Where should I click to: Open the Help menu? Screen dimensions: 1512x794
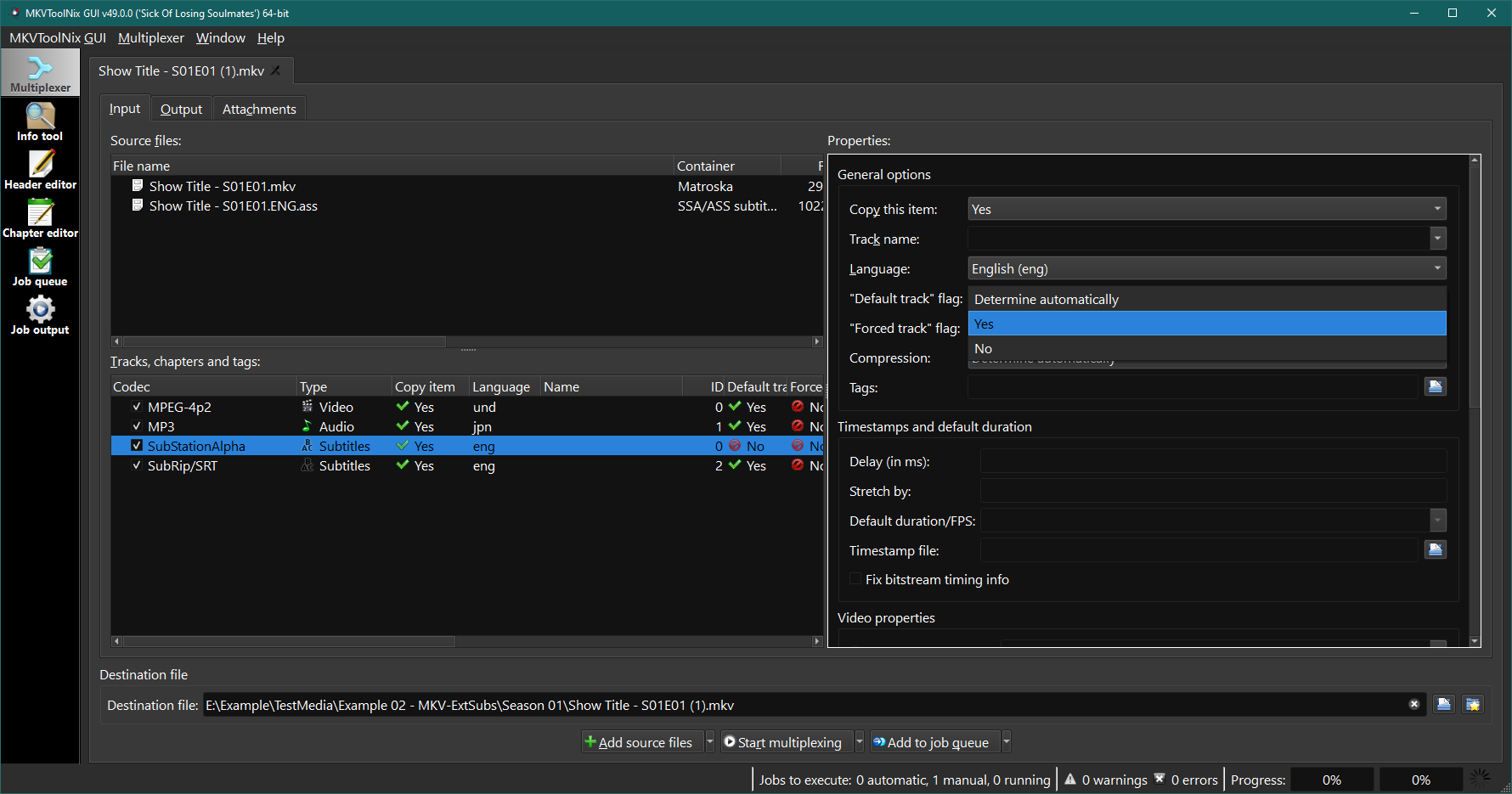(x=270, y=37)
